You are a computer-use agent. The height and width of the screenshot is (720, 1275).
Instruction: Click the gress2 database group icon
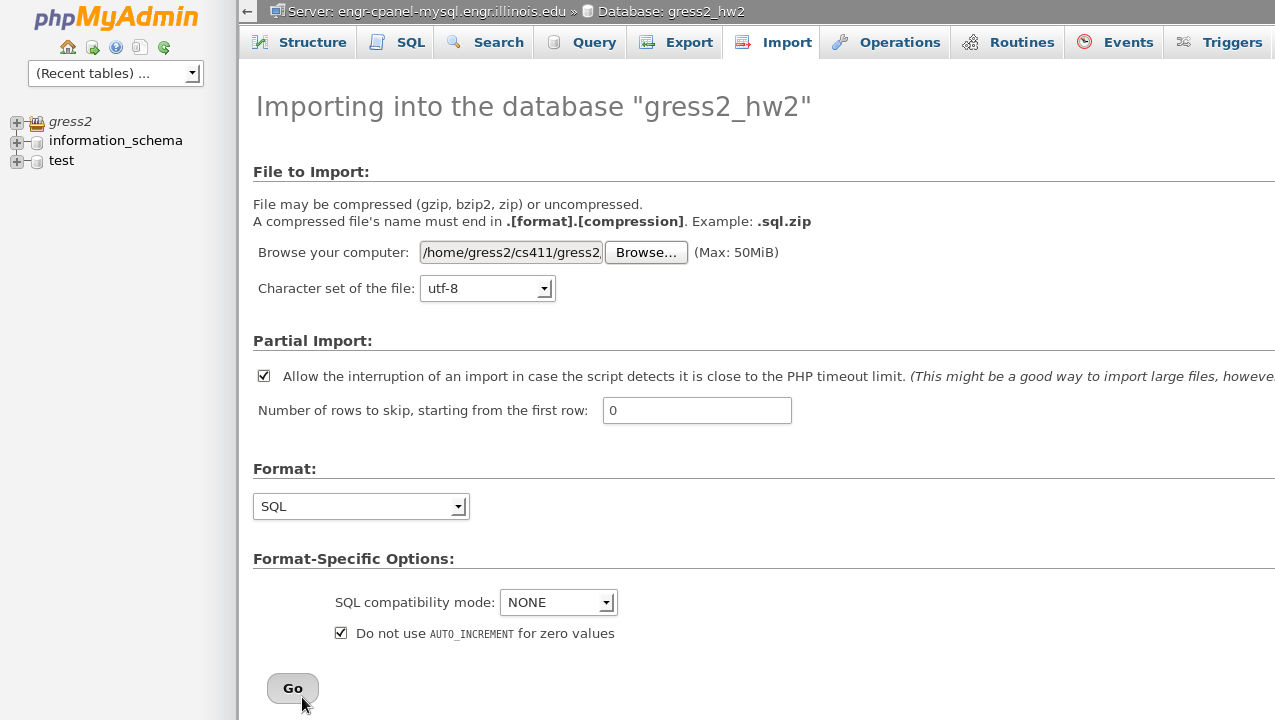[37, 123]
